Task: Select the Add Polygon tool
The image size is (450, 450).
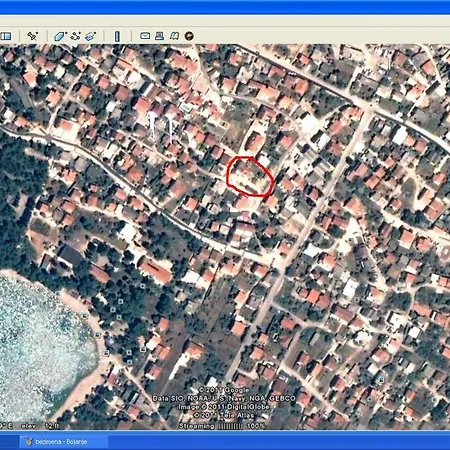Action: [x=60, y=36]
